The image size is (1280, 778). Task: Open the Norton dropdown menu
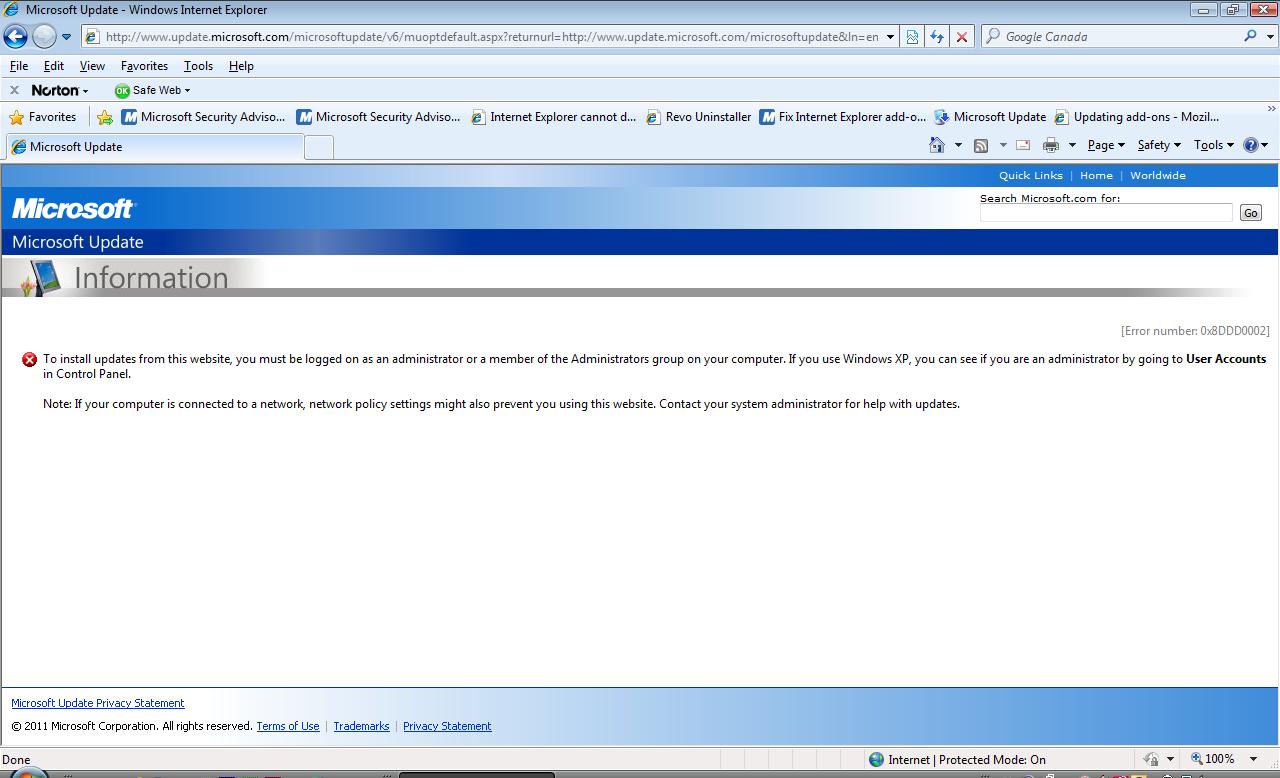click(x=60, y=90)
